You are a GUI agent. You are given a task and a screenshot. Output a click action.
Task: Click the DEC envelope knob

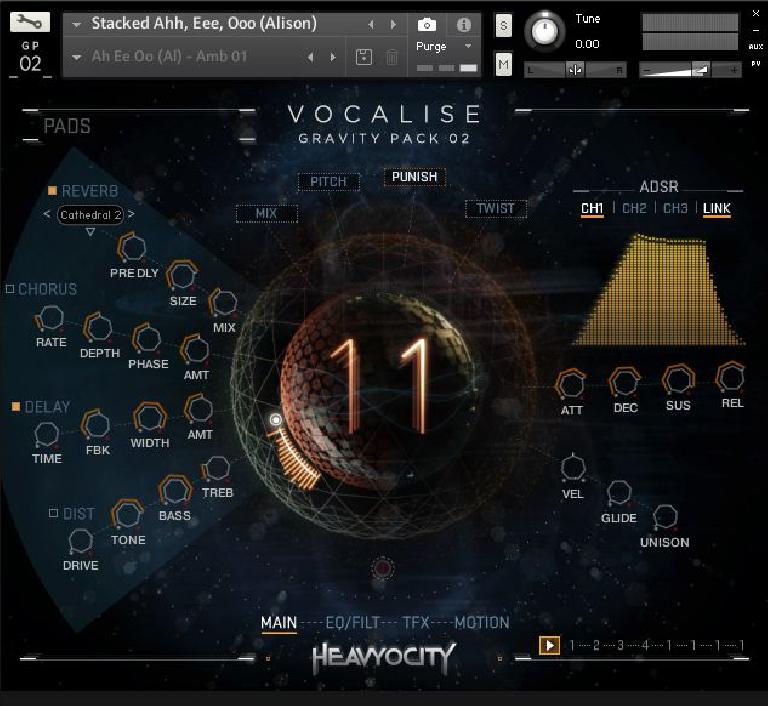[624, 382]
